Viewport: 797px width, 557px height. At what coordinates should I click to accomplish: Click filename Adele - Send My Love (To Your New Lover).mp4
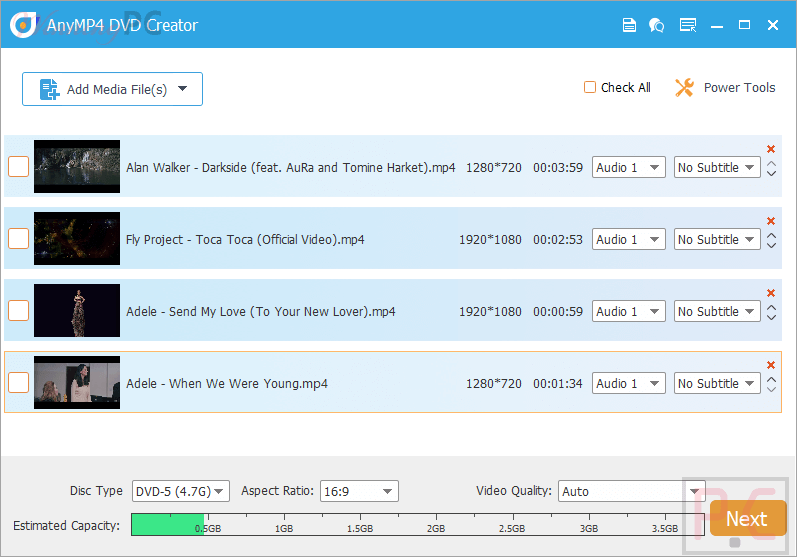coord(260,312)
